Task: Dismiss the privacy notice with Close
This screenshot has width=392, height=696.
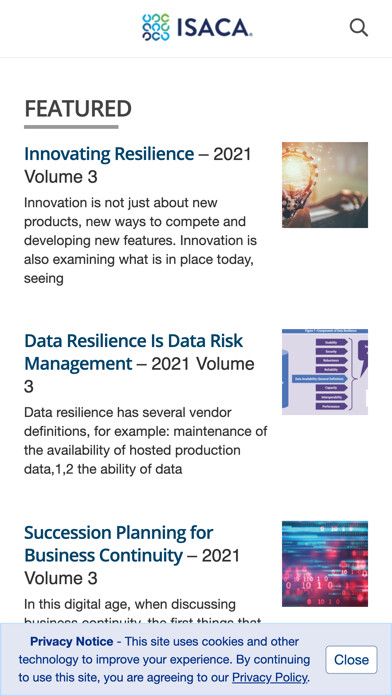Action: 351,660
